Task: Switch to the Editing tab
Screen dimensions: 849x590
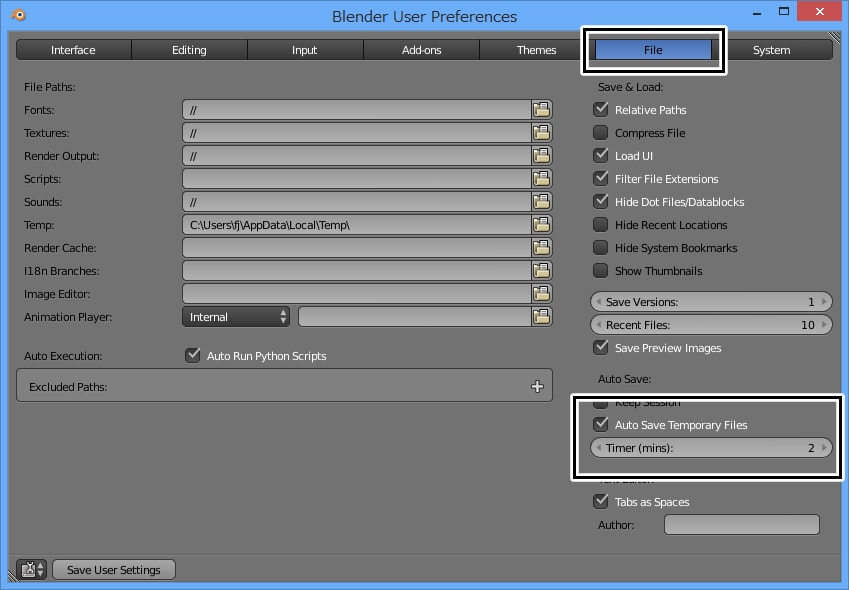Action: (x=189, y=50)
